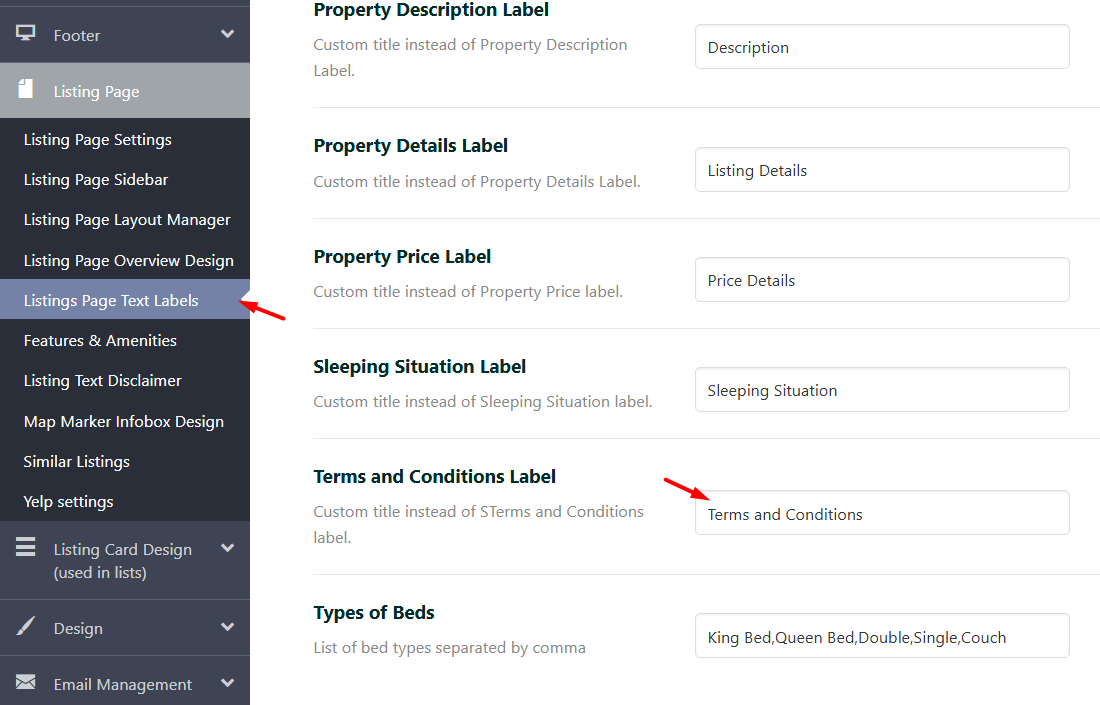
Task: Click the Footer monitor icon
Action: tap(26, 34)
